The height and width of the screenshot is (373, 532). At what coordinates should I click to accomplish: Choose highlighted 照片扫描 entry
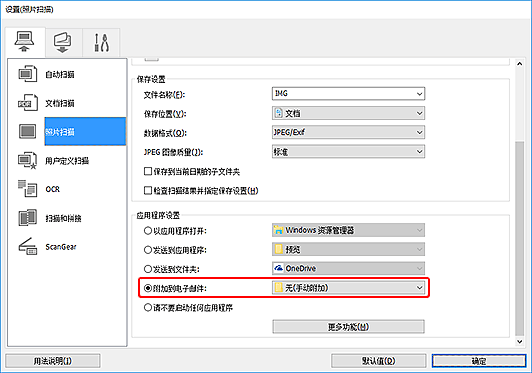tap(85, 131)
